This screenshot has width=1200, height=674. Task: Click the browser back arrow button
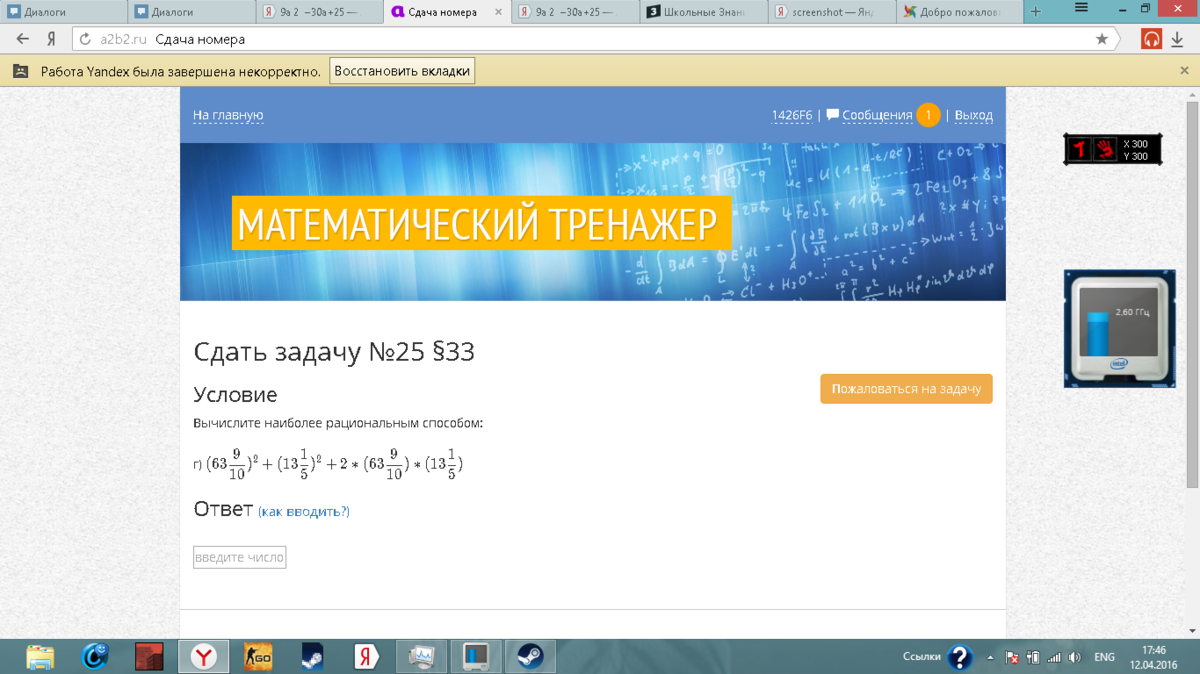[22, 39]
